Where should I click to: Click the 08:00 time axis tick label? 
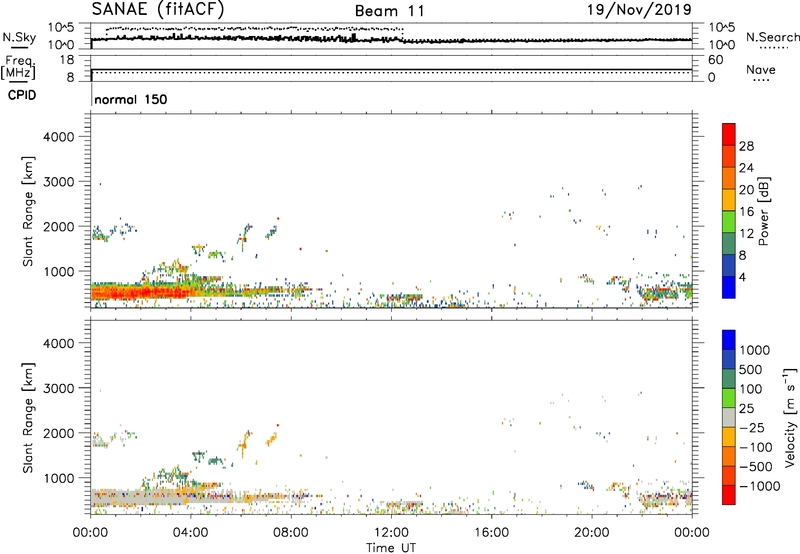coord(291,533)
